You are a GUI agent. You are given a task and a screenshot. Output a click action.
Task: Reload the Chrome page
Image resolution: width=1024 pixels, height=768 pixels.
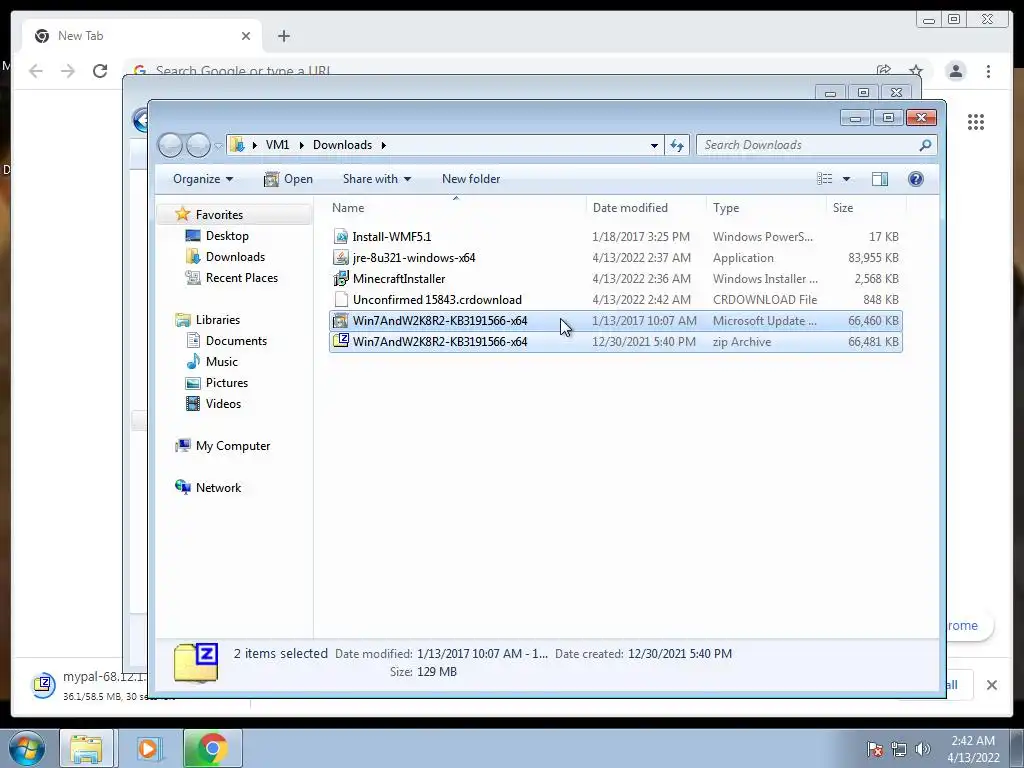coord(100,71)
